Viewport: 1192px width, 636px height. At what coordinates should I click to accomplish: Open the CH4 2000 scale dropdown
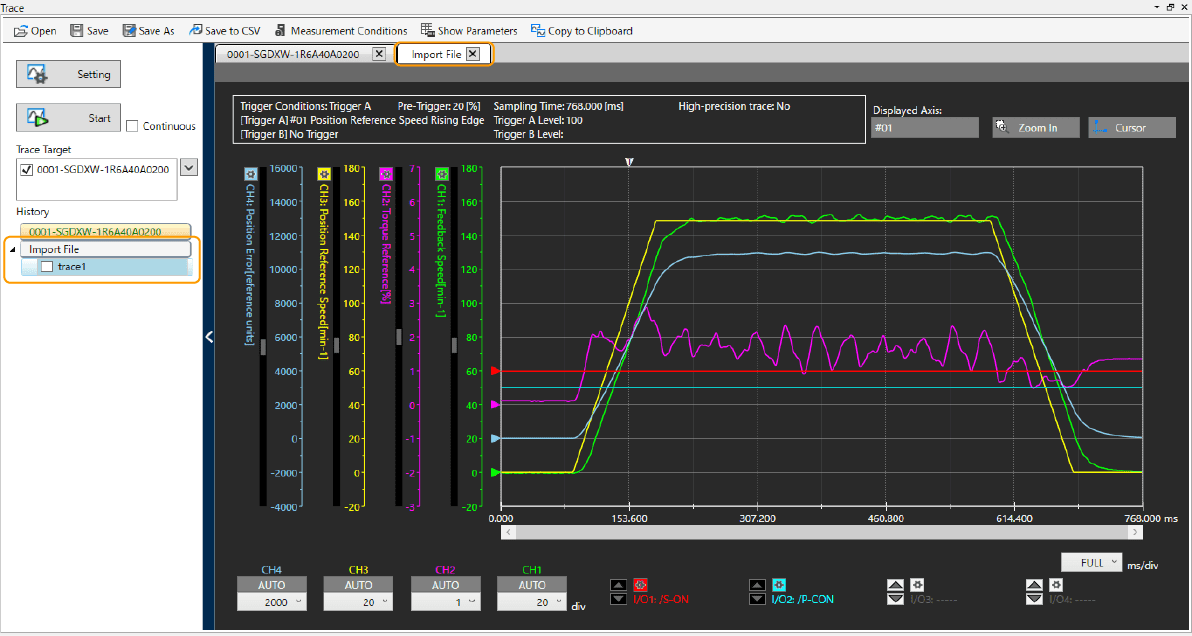271,602
